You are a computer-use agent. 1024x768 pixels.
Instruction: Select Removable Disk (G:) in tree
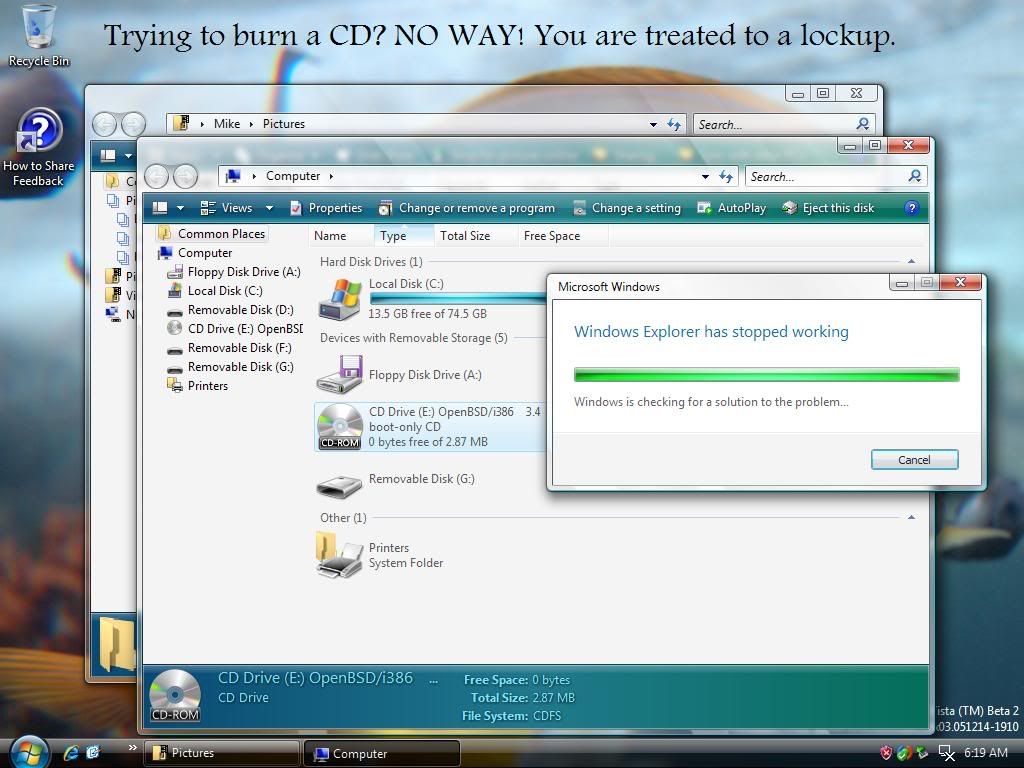[x=230, y=366]
